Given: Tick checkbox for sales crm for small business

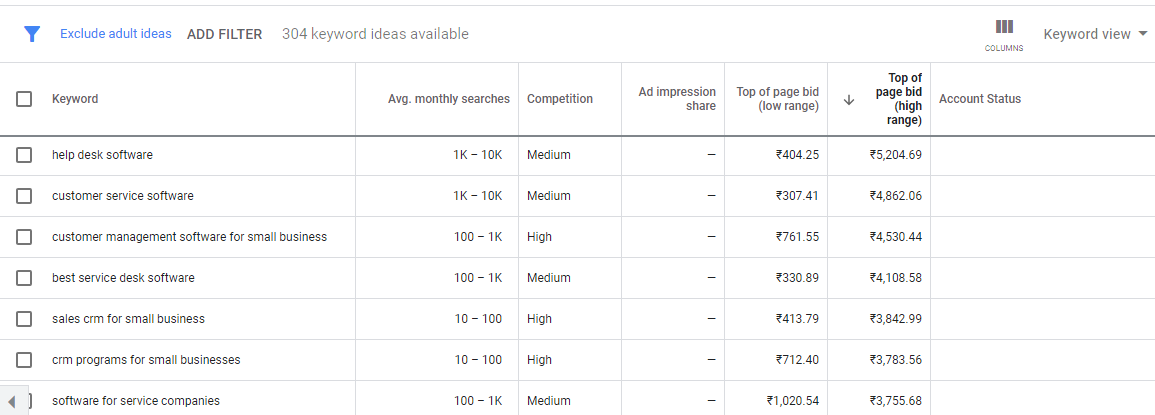Looking at the screenshot, I should (x=24, y=319).
